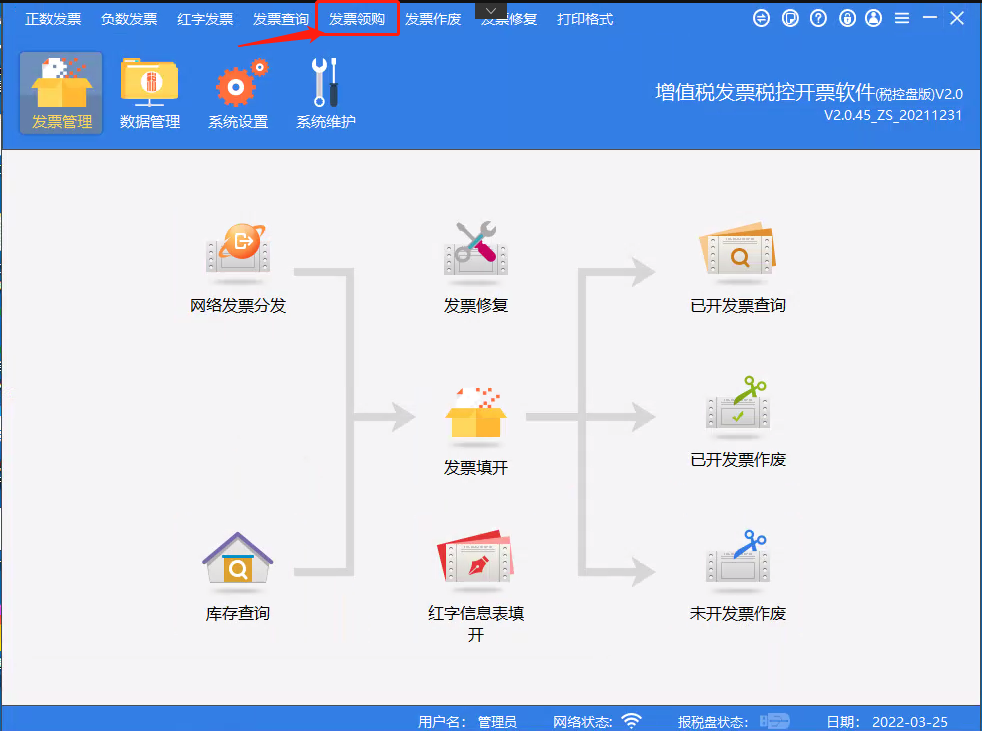
Task: Open the 发票管理 module icon
Action: (x=61, y=93)
